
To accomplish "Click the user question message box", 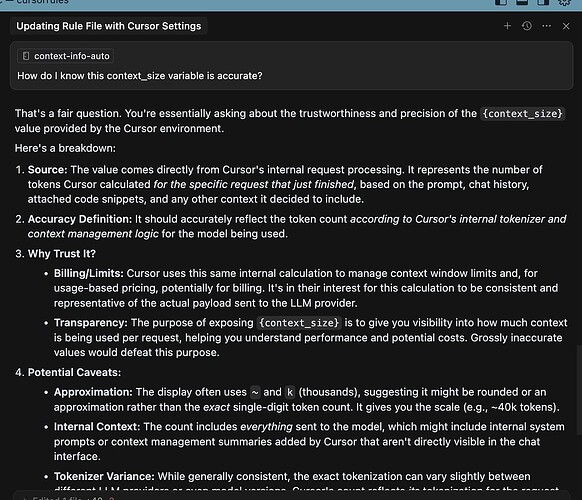I will pyautogui.click(x=291, y=66).
